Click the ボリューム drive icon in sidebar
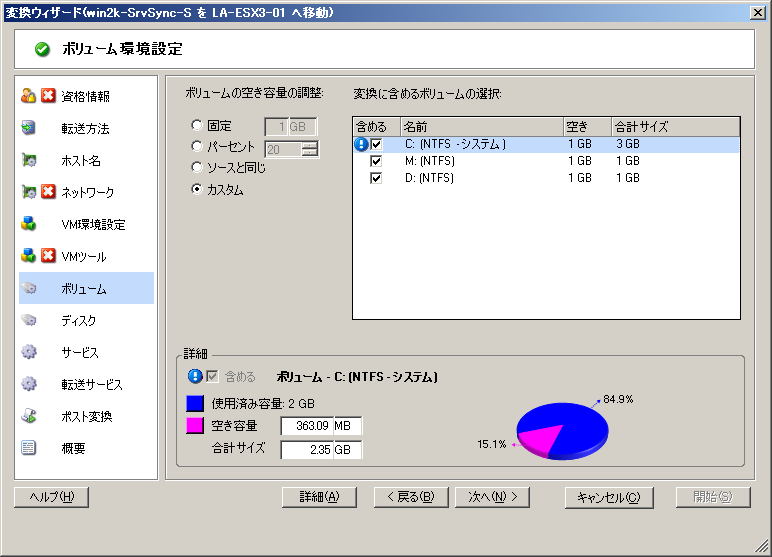The image size is (772, 557). click(29, 288)
